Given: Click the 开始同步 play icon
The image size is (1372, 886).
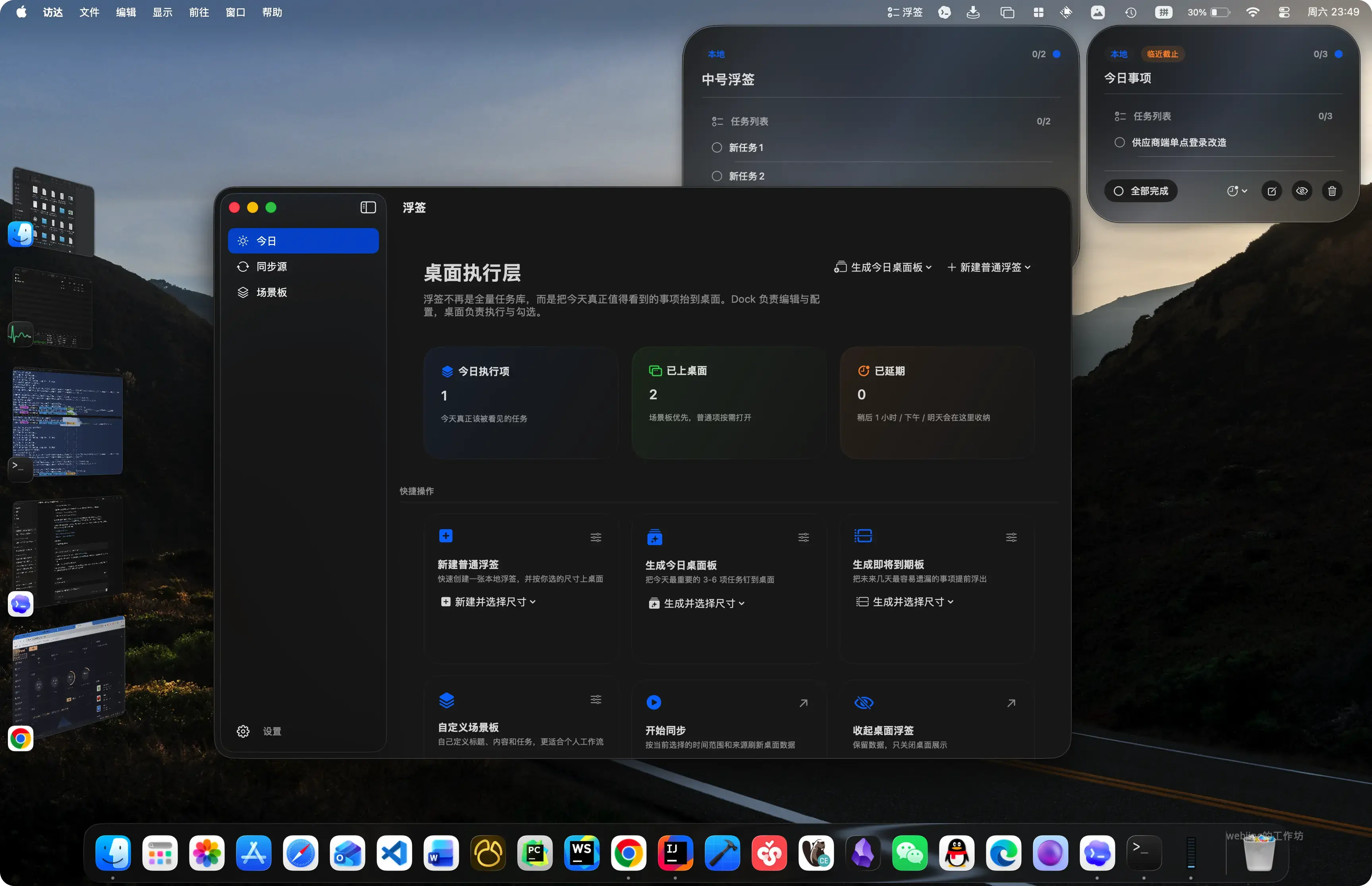Looking at the screenshot, I should (654, 702).
